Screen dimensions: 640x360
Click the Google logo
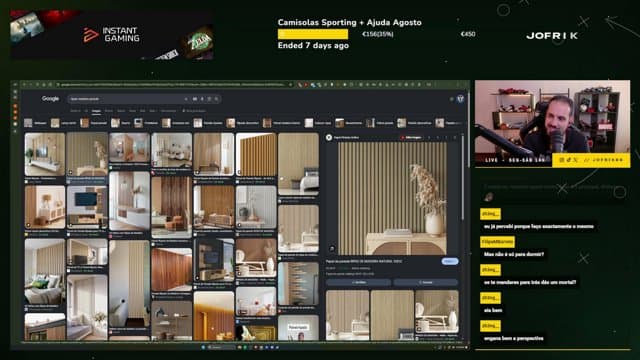click(x=50, y=98)
